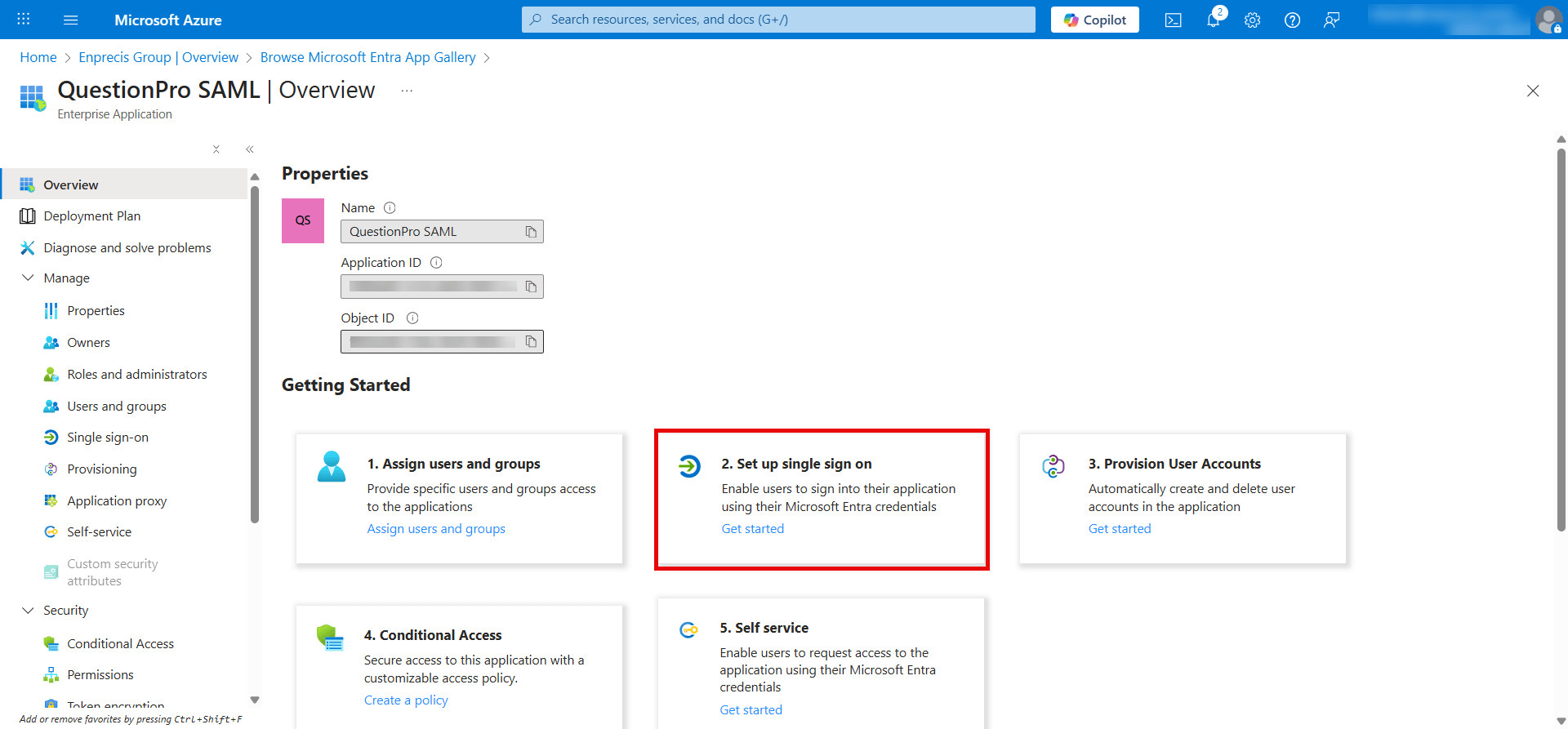Click the Object ID field
Screen dimensions: 1568x729
pyautogui.click(x=442, y=341)
